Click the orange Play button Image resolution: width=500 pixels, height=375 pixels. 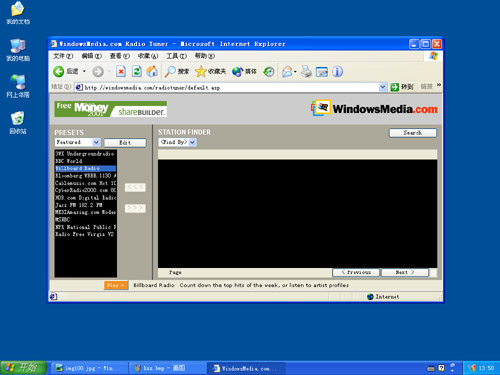click(115, 285)
